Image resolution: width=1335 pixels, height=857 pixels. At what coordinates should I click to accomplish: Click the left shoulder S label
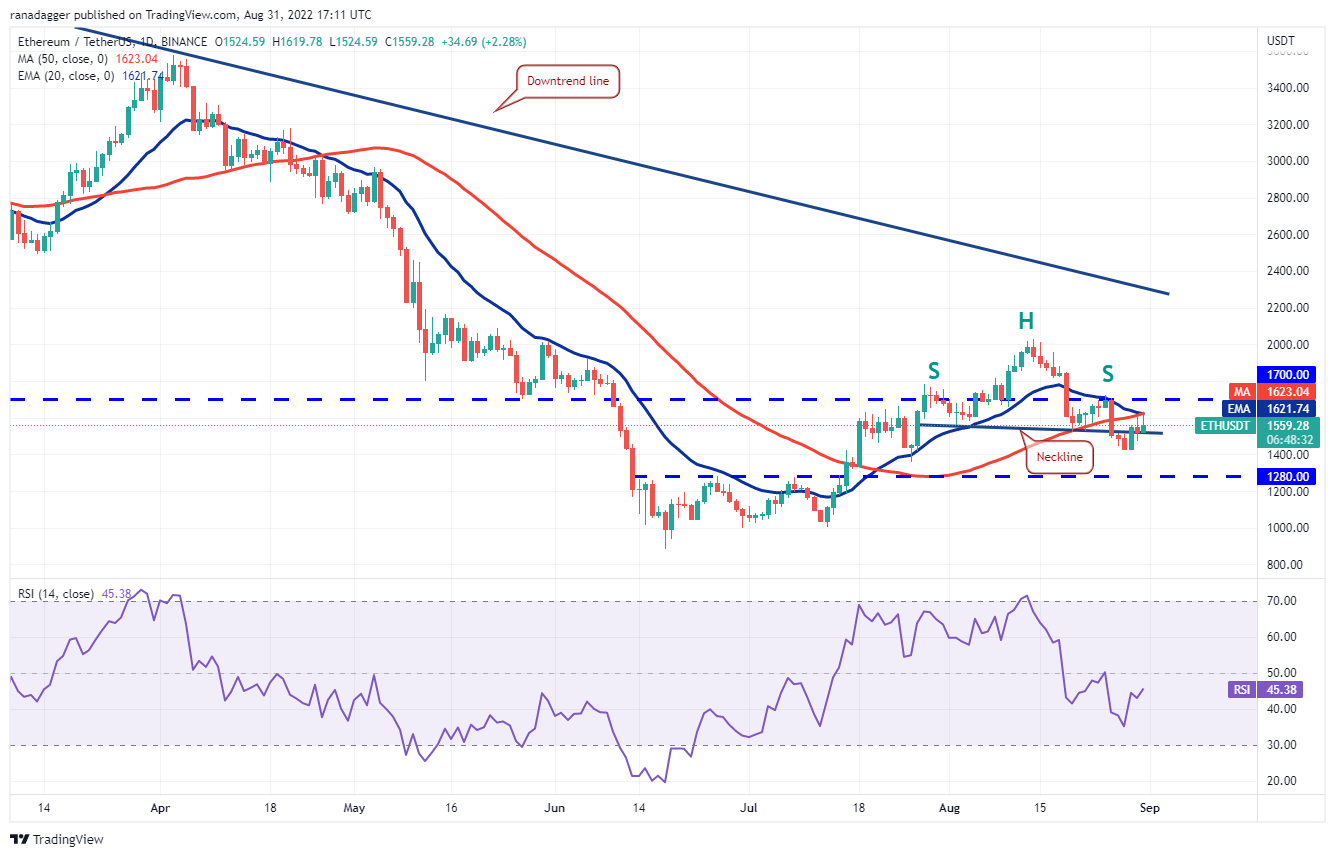(x=933, y=371)
